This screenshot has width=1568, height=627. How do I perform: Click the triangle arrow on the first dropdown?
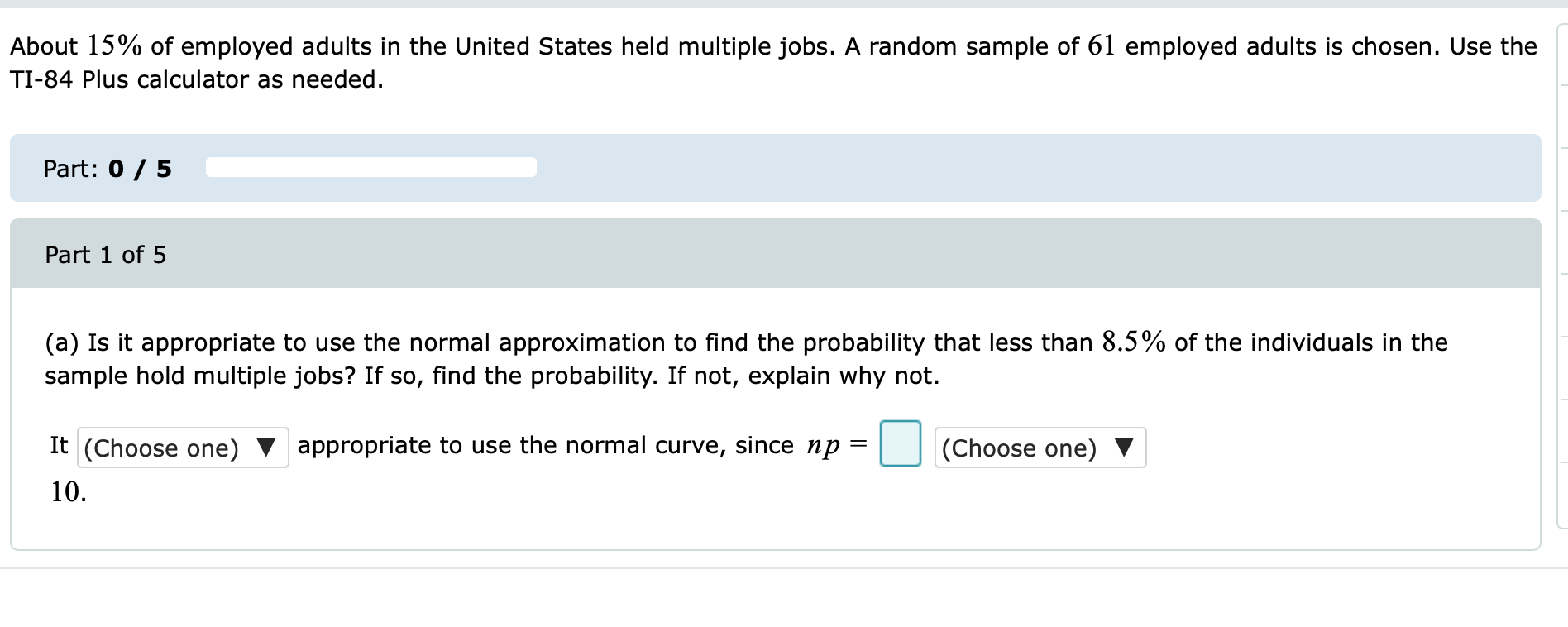(x=267, y=448)
